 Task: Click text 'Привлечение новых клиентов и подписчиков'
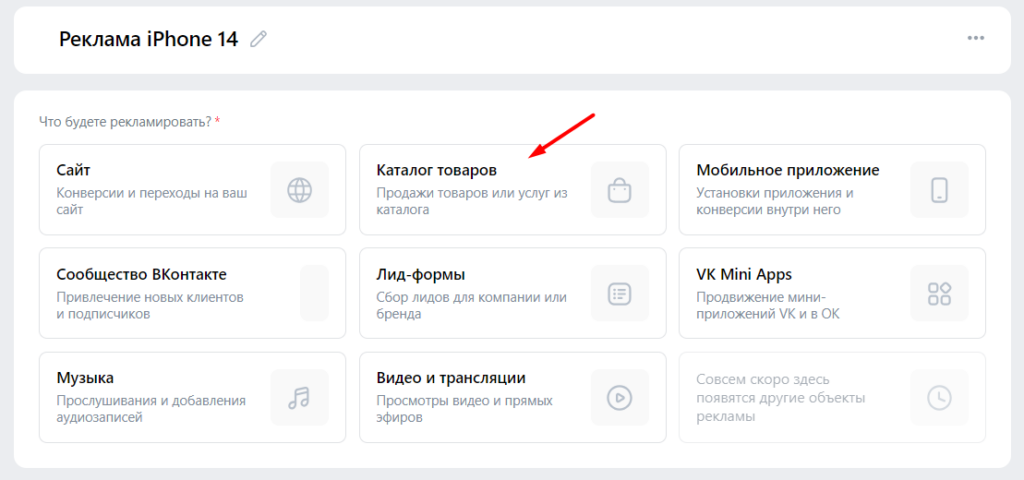(x=150, y=306)
